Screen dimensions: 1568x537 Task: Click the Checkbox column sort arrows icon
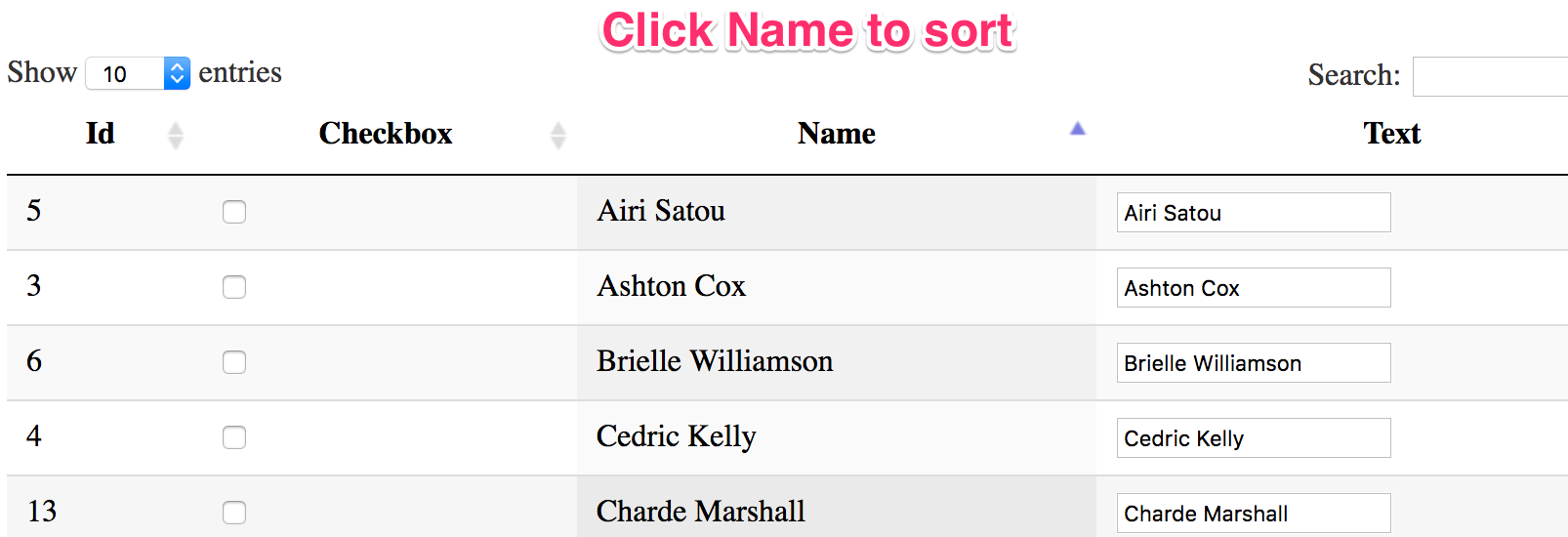pyautogui.click(x=558, y=135)
